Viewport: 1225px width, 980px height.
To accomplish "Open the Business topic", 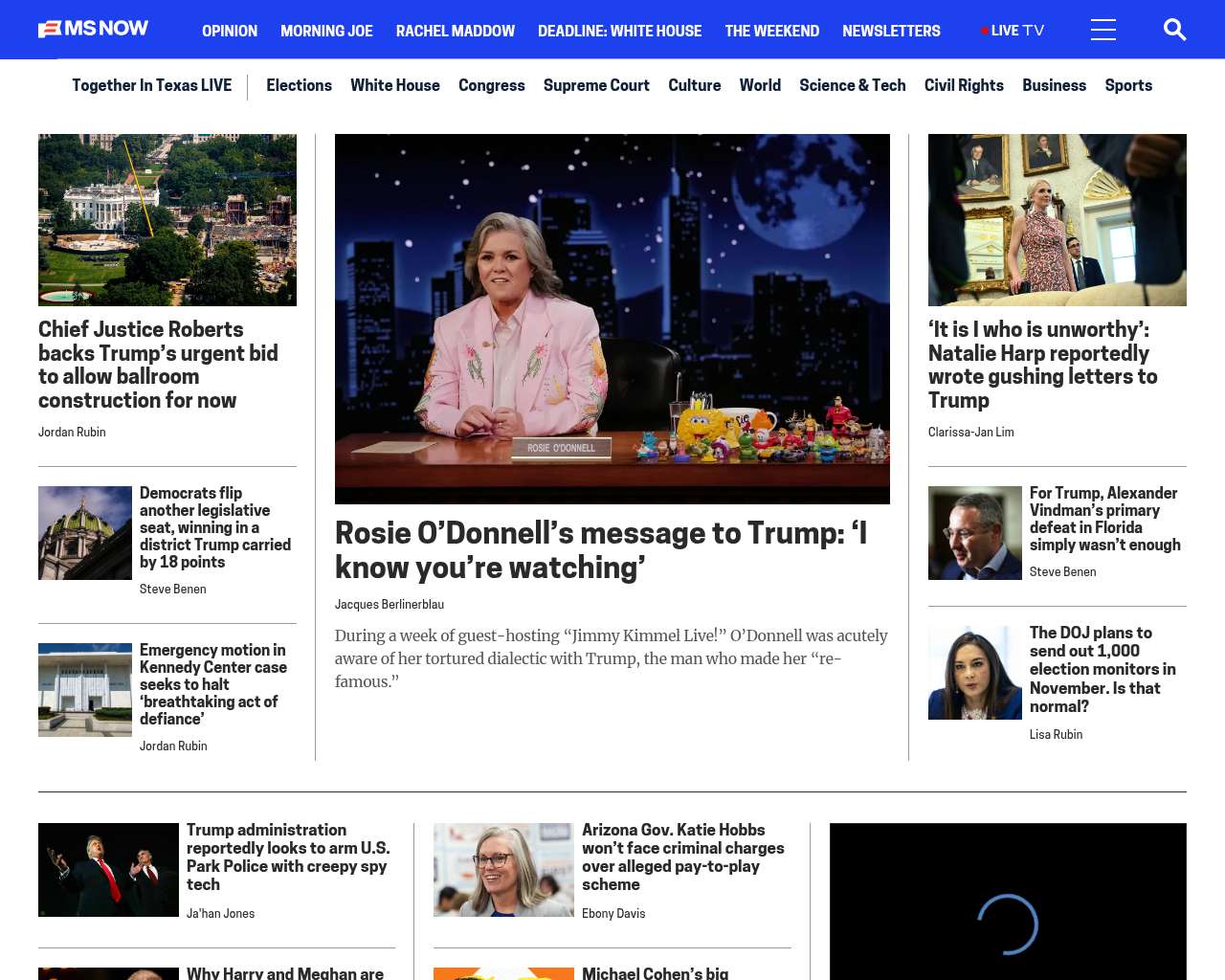I will pos(1054,85).
